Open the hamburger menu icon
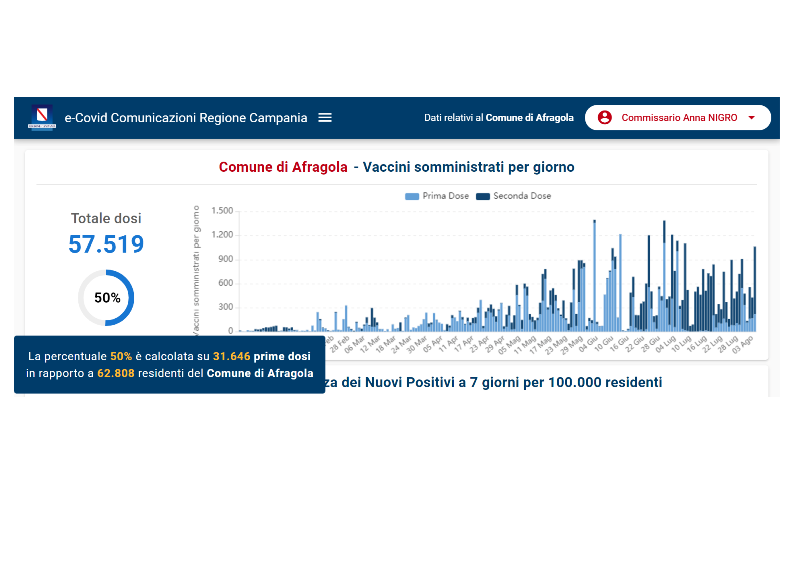Screen dimensions: 800x566 [325, 118]
